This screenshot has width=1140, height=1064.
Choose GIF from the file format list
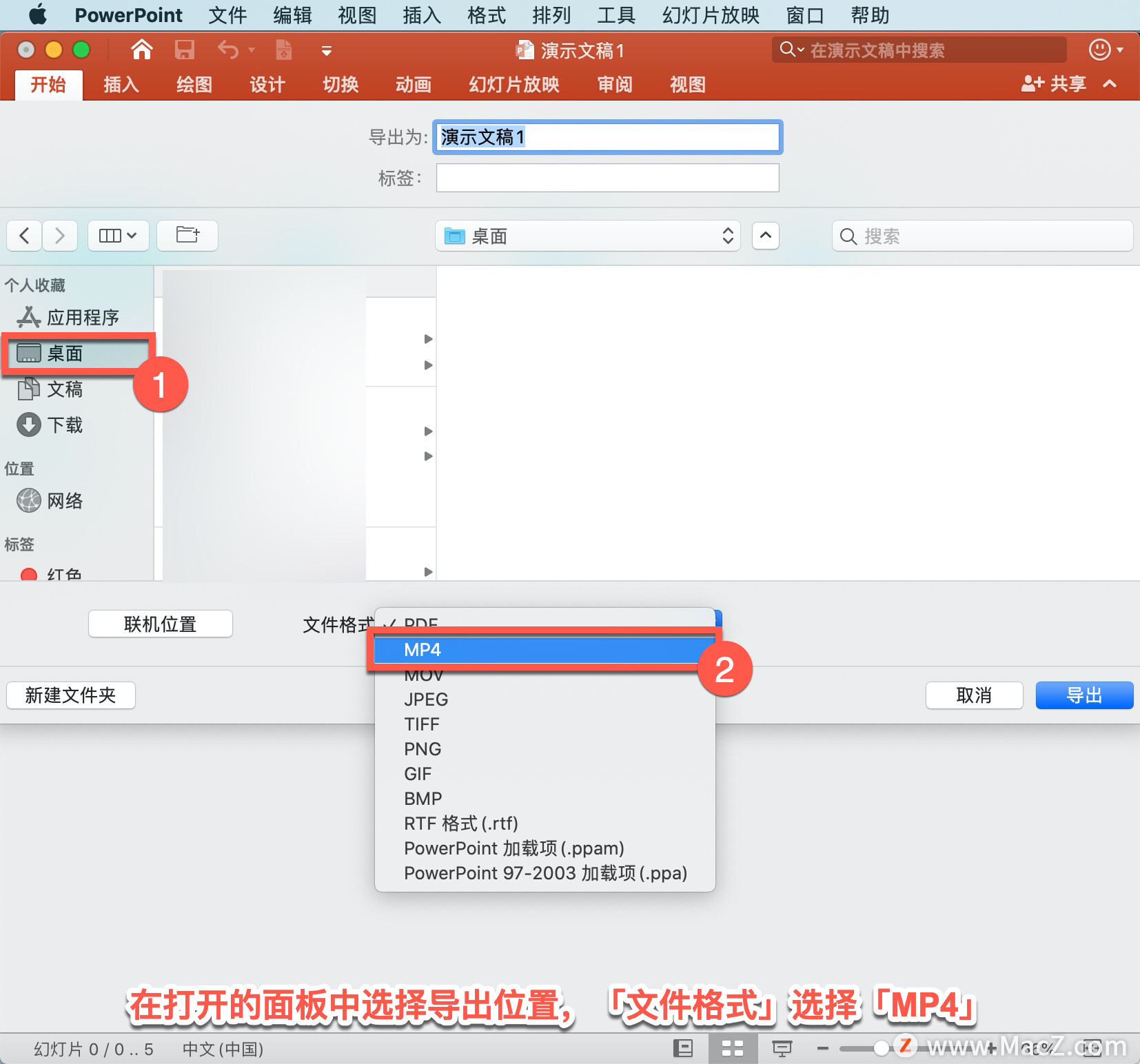(545, 774)
